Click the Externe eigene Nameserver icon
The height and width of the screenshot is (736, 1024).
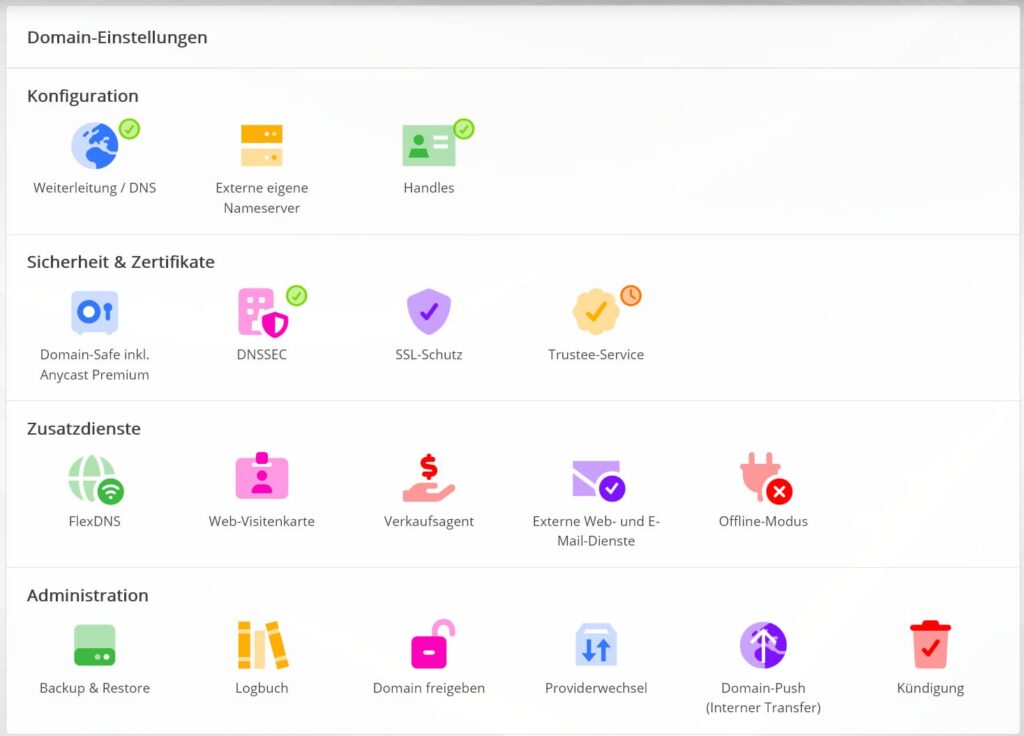[262, 146]
